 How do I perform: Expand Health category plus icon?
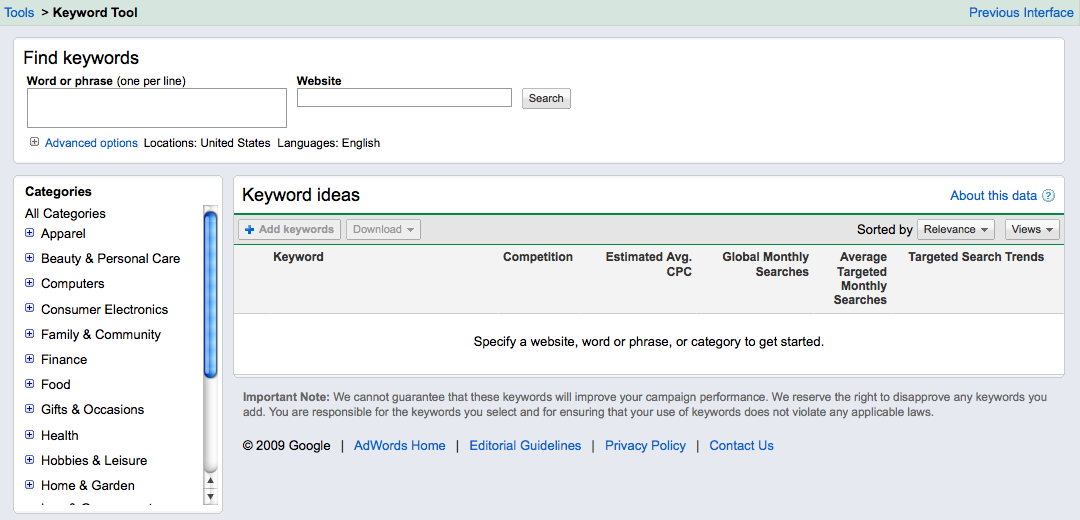coord(30,435)
